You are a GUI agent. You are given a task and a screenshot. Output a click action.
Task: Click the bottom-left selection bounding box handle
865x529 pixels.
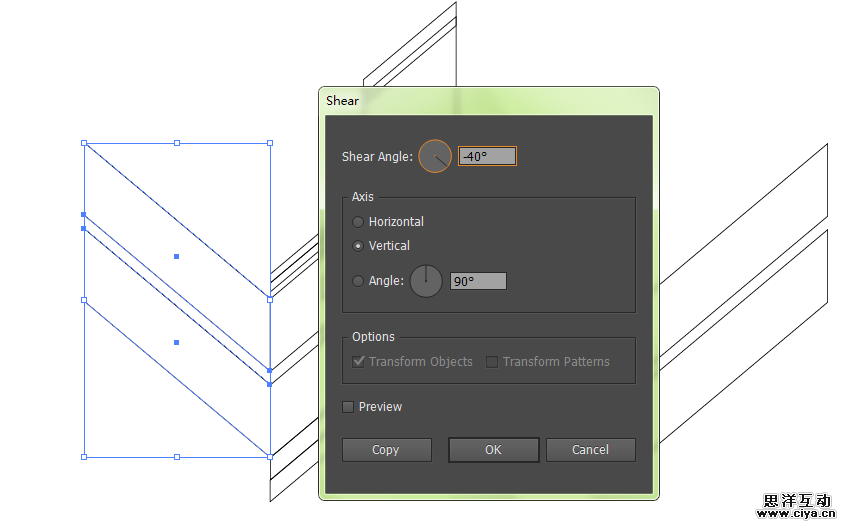84,457
